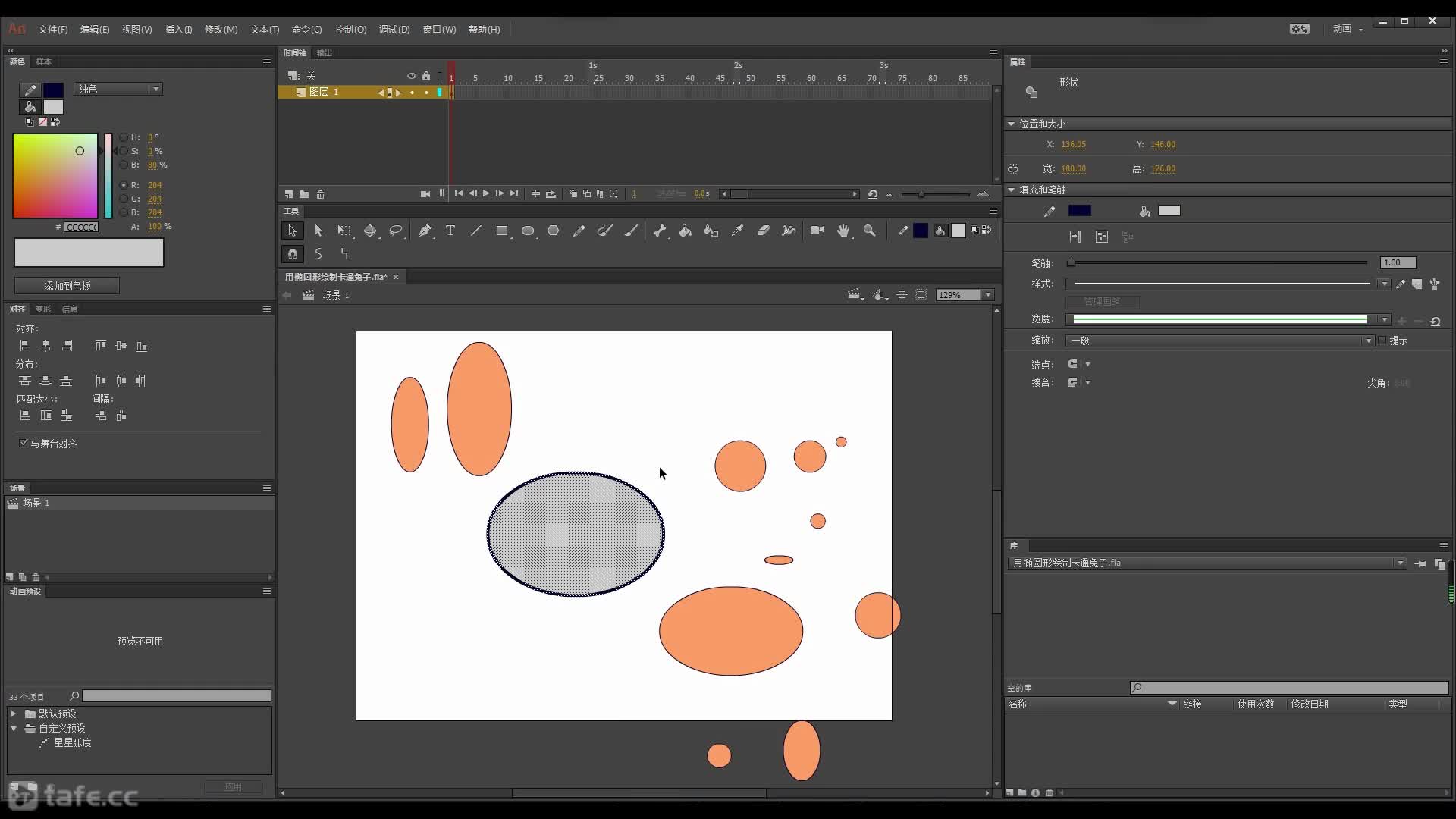The width and height of the screenshot is (1456, 819).
Task: Toggle layer visibility eye column header
Action: coord(412,76)
